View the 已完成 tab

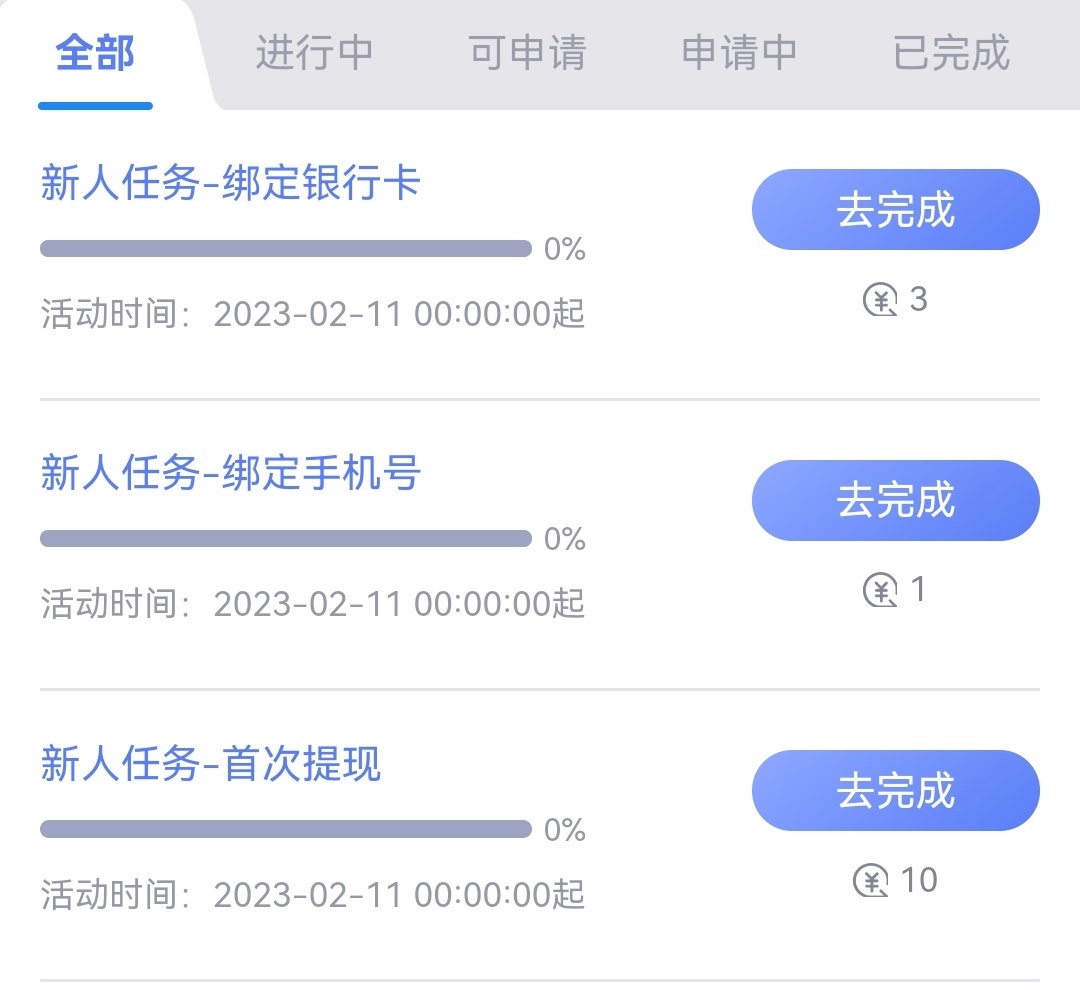click(951, 53)
